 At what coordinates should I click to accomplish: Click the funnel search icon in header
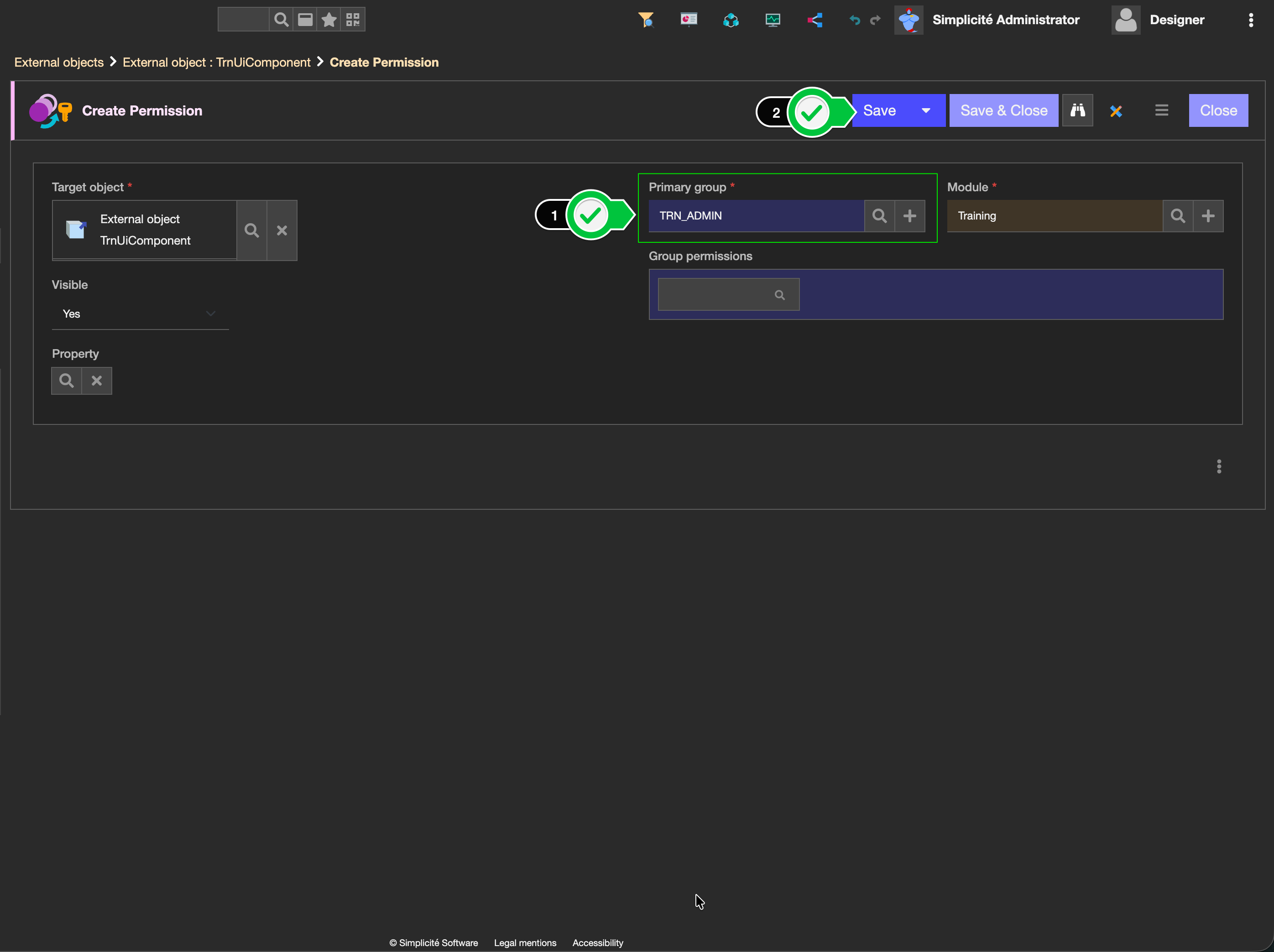pyautogui.click(x=646, y=20)
